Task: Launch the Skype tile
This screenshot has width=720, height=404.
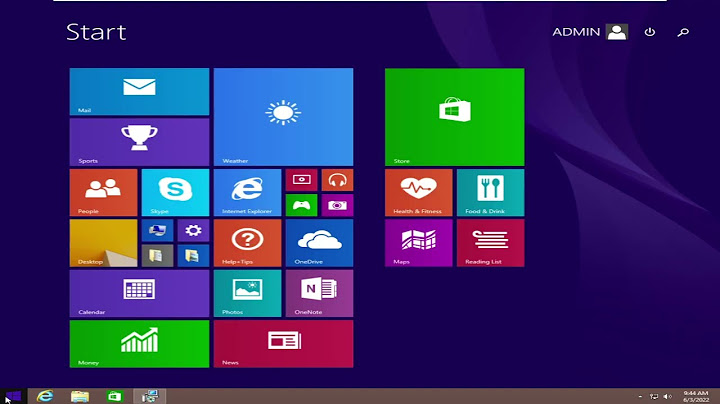Action: point(175,192)
